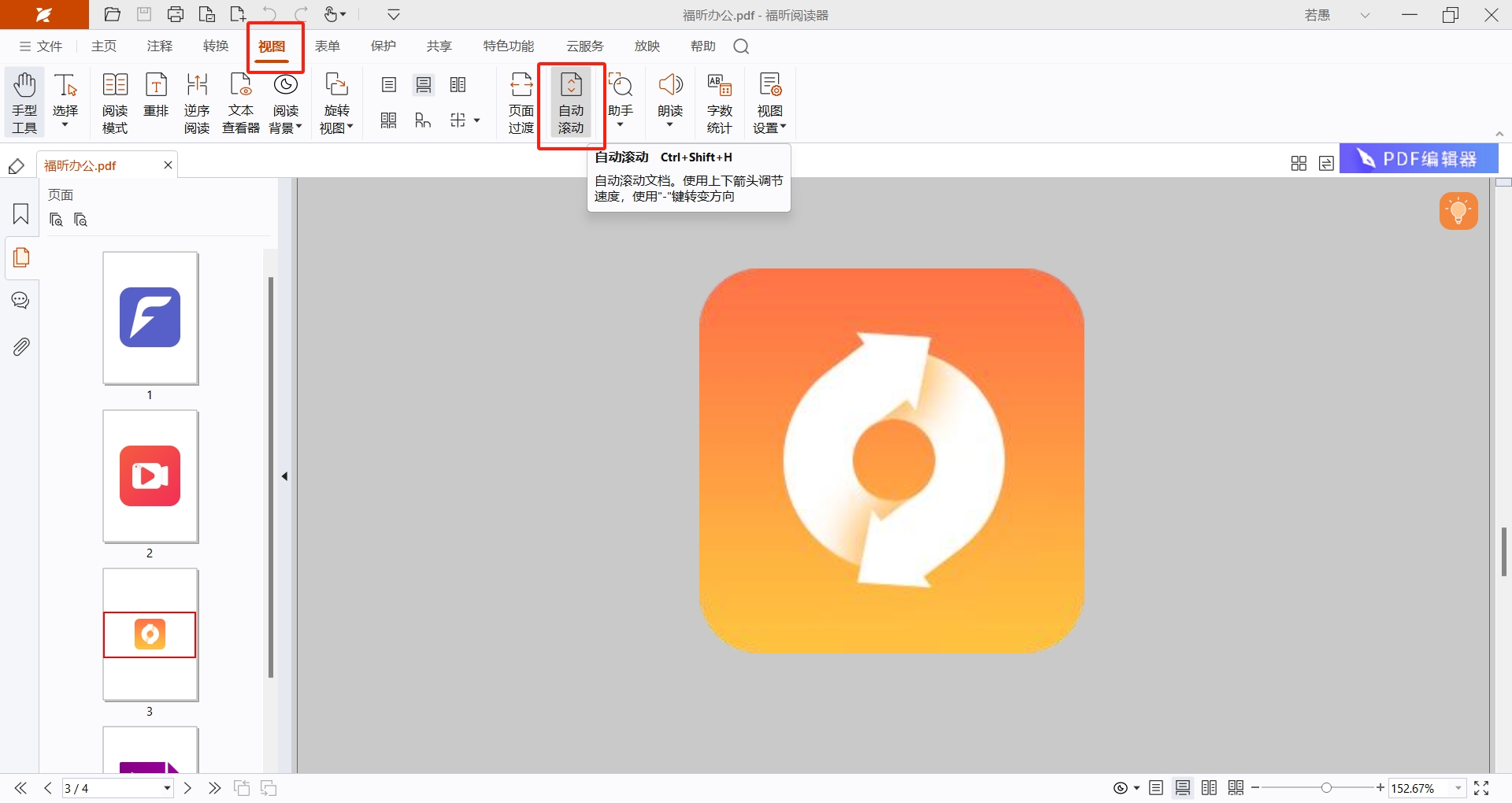Select page 1 thumbnail
Image resolution: width=1512 pixels, height=803 pixels.
click(x=150, y=318)
